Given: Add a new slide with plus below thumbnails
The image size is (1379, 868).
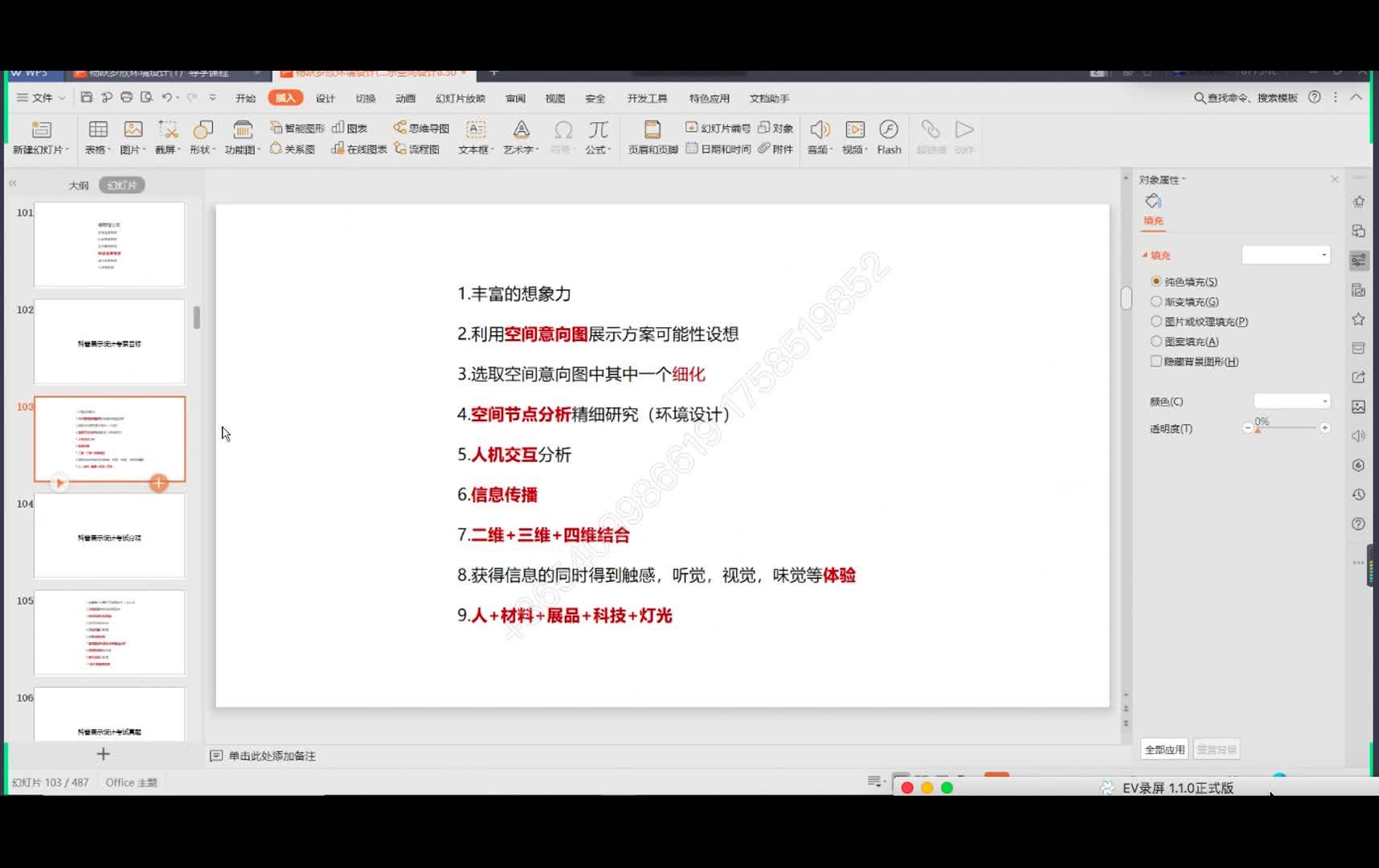Looking at the screenshot, I should point(103,754).
